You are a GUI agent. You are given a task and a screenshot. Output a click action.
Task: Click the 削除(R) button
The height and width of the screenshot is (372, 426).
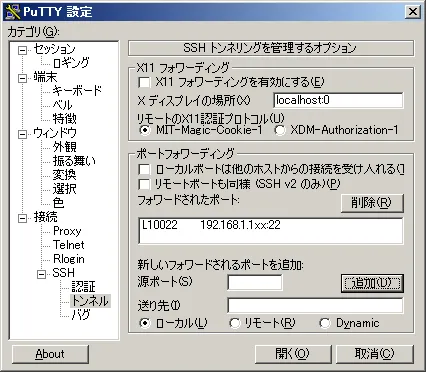372,203
